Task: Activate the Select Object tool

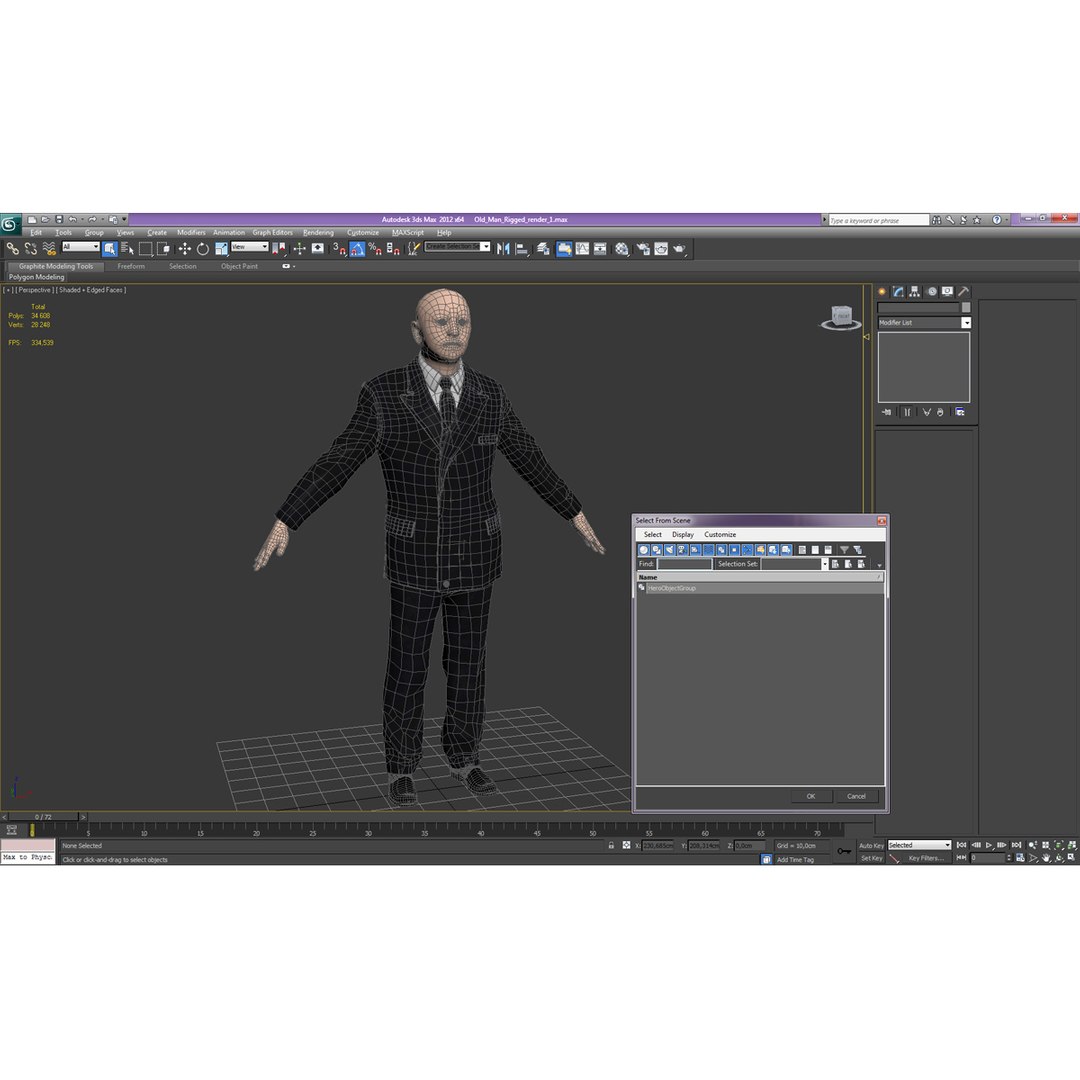Action: [110, 249]
